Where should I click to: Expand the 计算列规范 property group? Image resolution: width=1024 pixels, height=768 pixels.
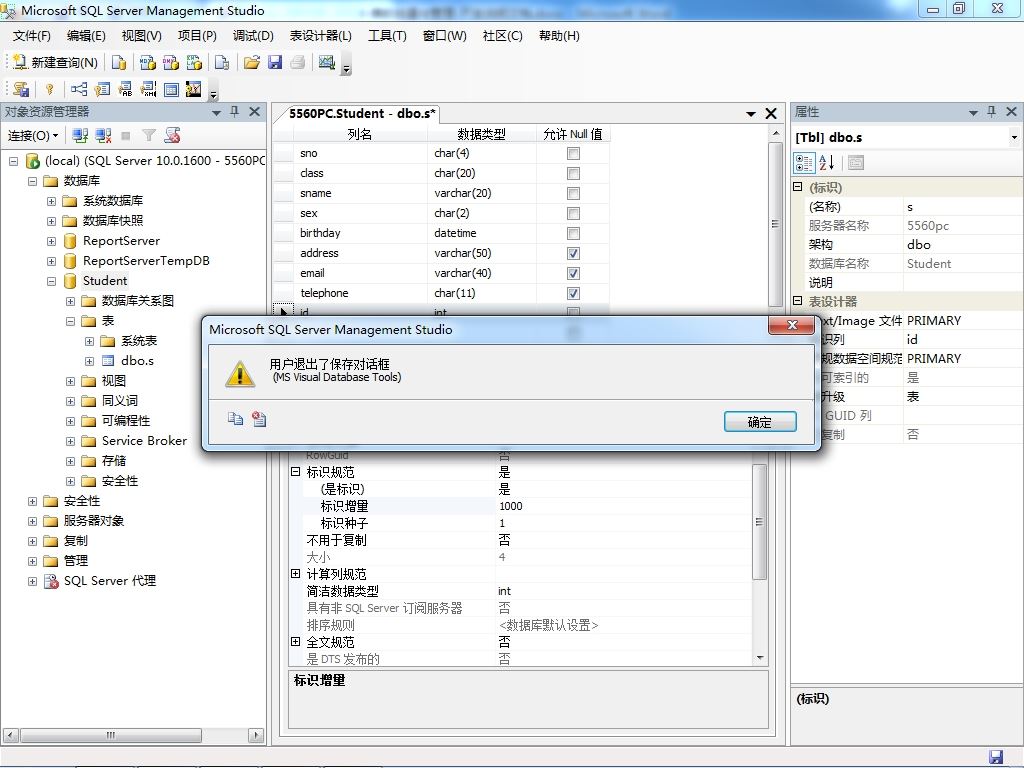click(295, 573)
